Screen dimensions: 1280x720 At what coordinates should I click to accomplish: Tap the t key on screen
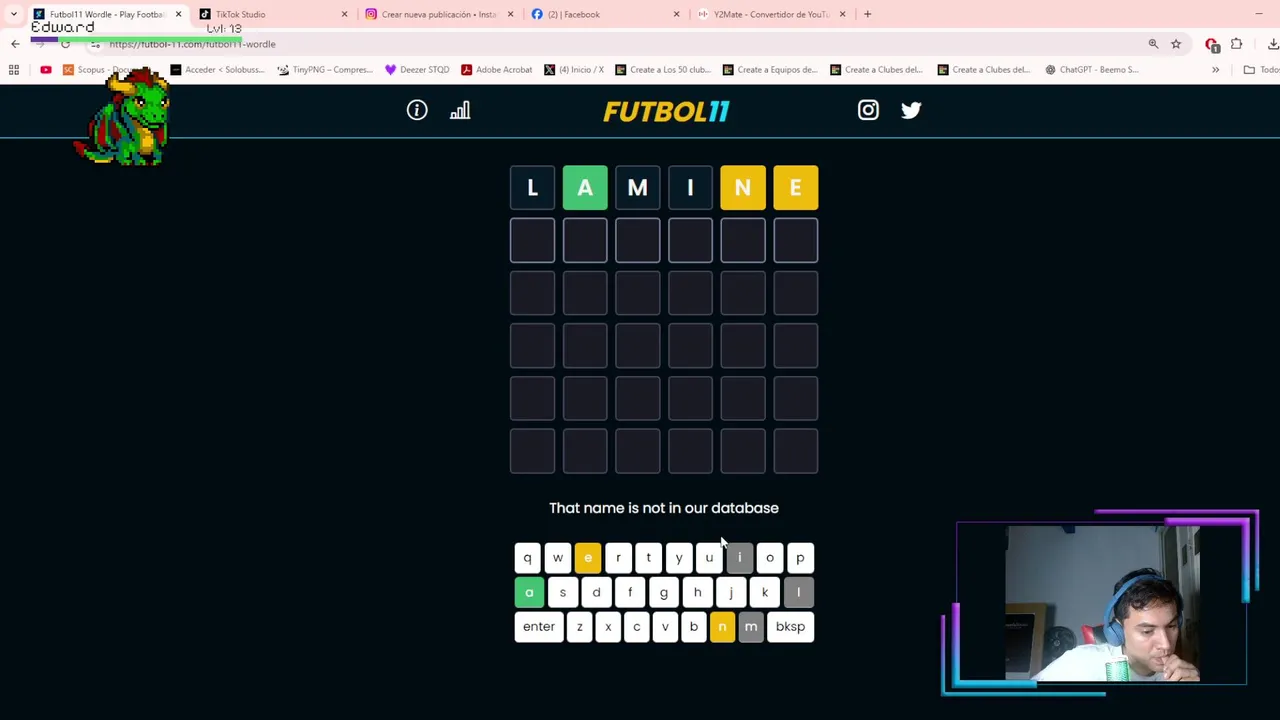pos(648,558)
